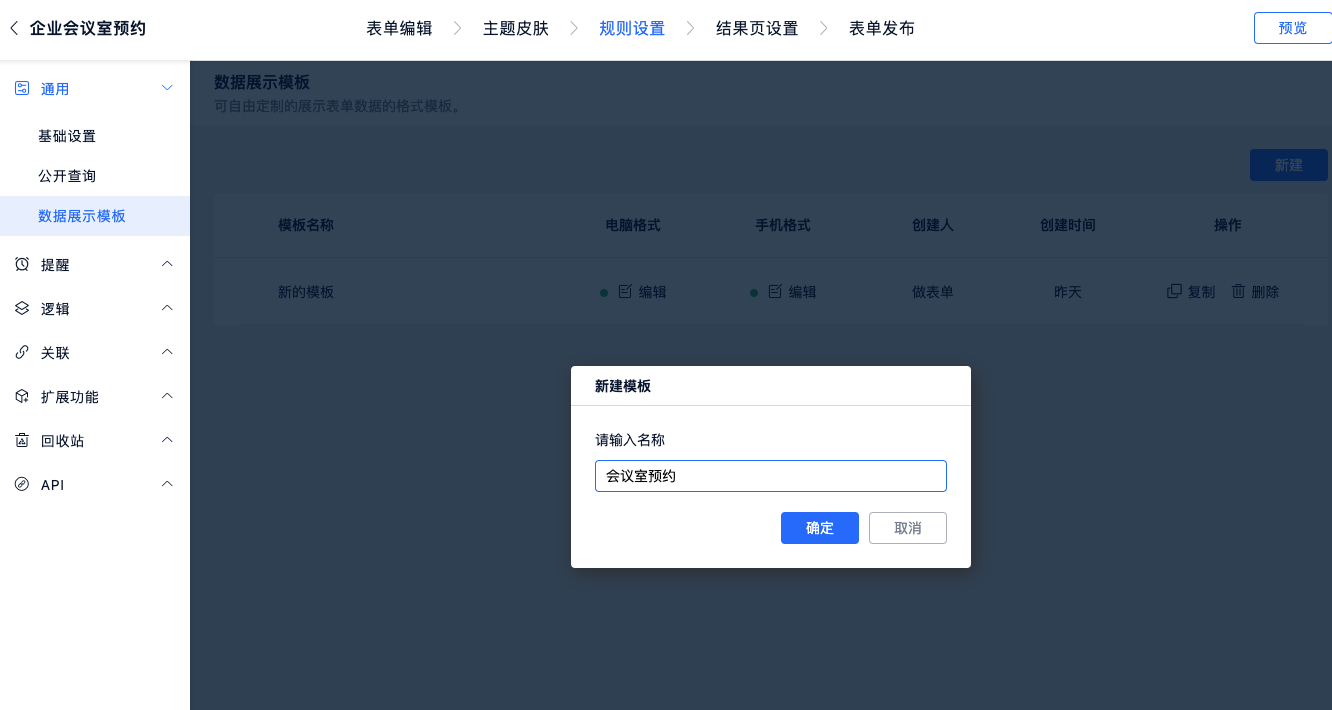1332x710 pixels.
Task: Click the 预览 button at top right
Action: coord(1292,28)
